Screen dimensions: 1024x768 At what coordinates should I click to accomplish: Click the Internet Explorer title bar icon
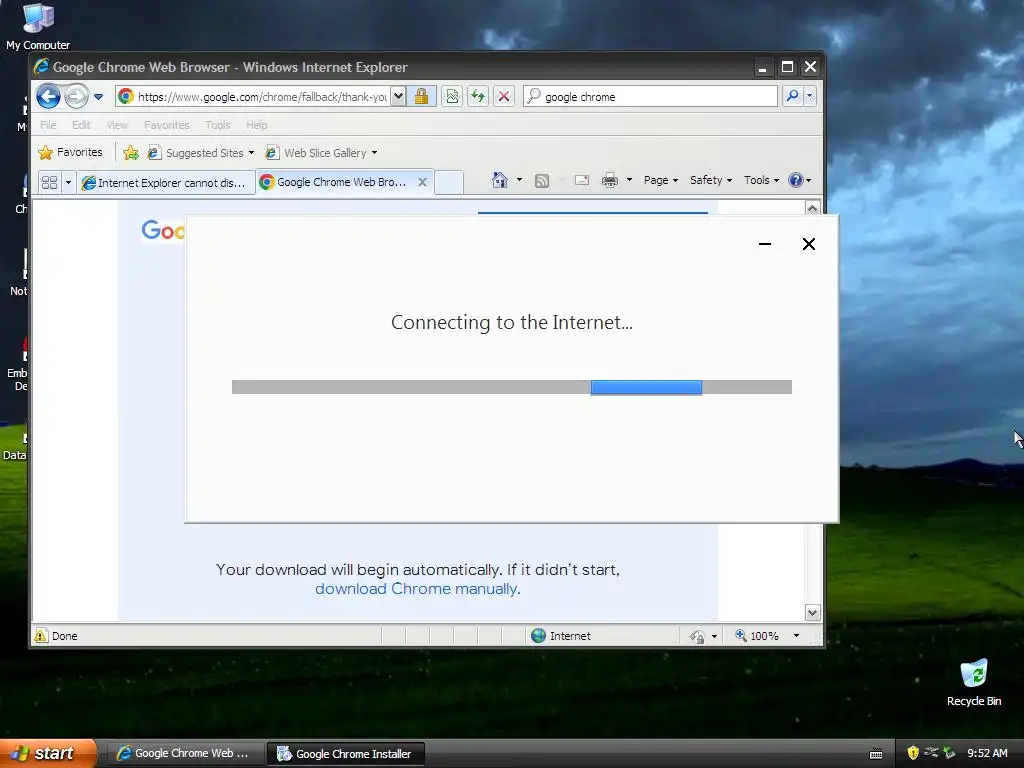[x=41, y=66]
